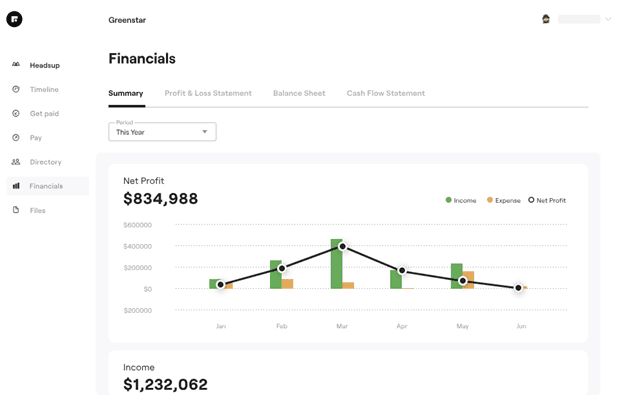Click the user avatar icon

[x=546, y=19]
